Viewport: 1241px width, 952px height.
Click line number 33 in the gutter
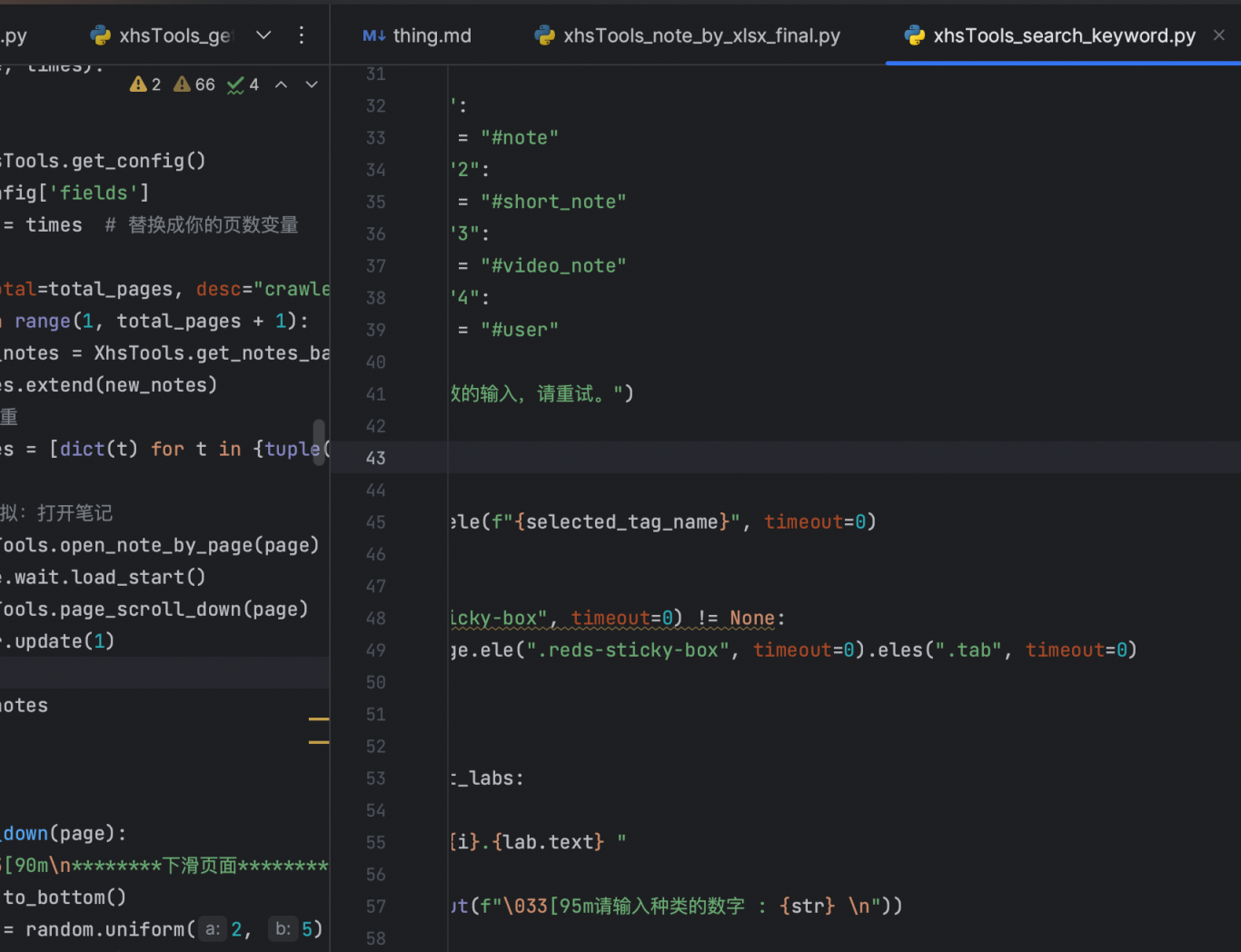point(376,138)
